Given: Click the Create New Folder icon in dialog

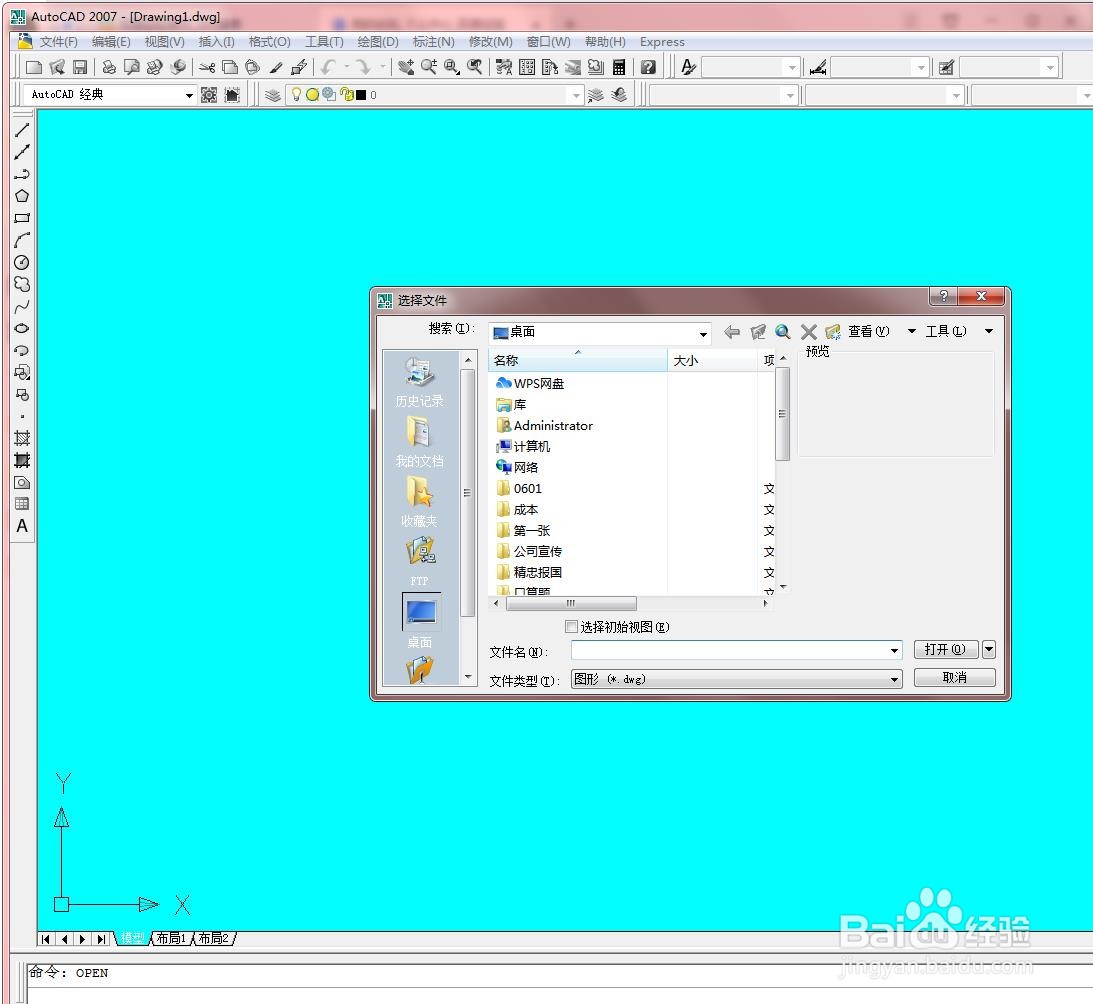Looking at the screenshot, I should pos(833,332).
